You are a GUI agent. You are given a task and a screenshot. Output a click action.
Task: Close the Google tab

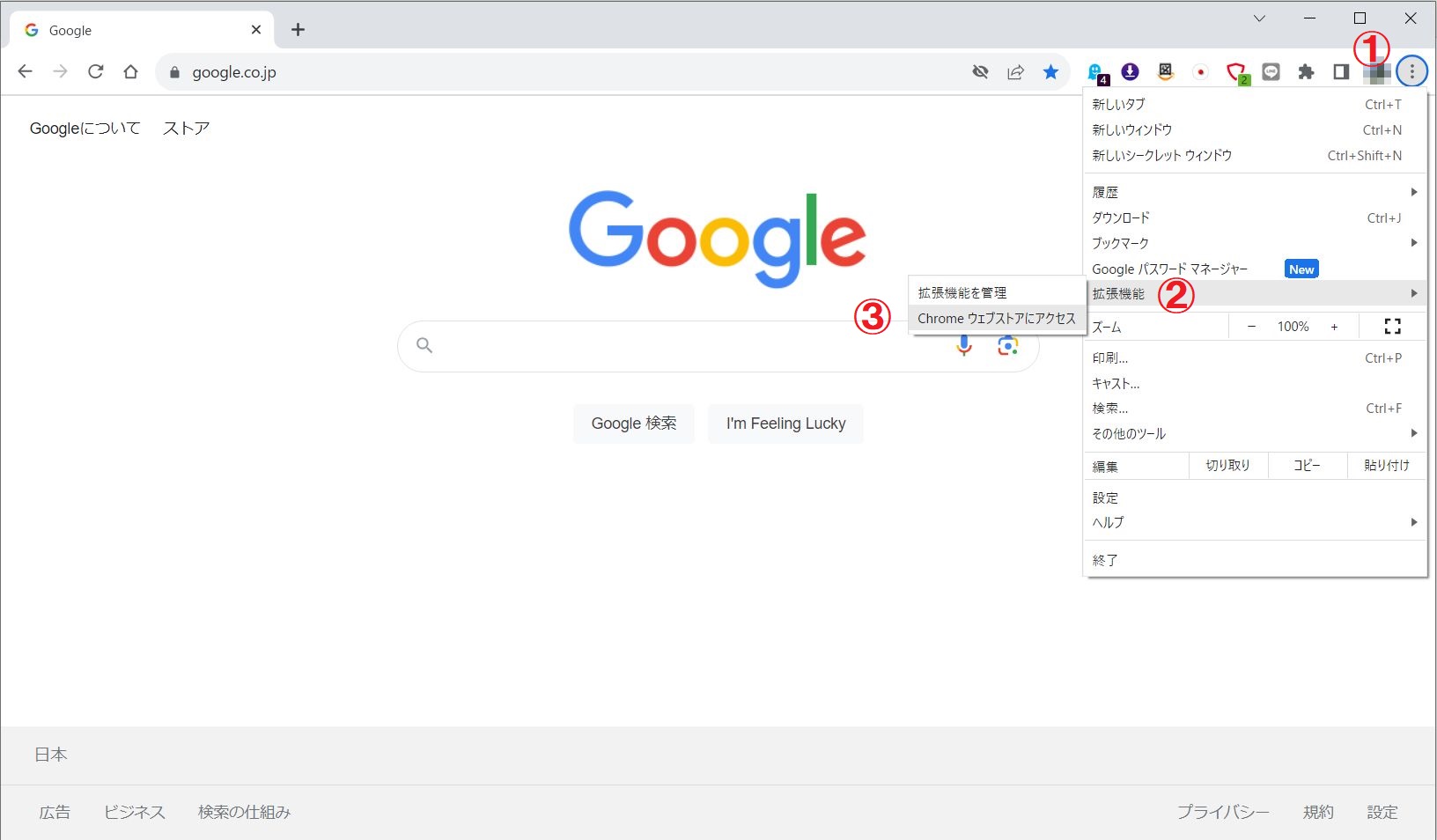coord(256,30)
